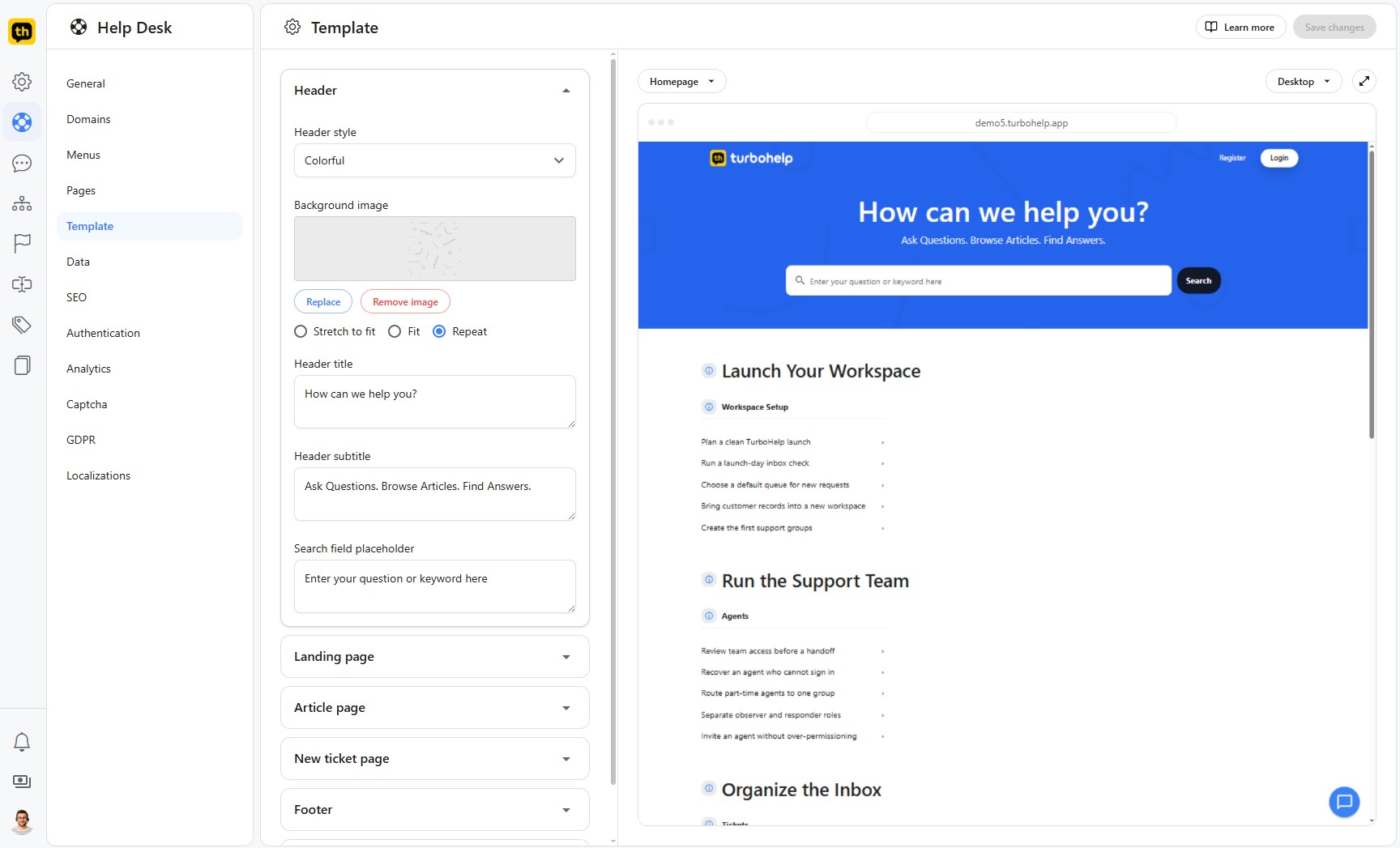The width and height of the screenshot is (1400, 848).
Task: Open the floating chat widget button
Action: (x=1344, y=802)
